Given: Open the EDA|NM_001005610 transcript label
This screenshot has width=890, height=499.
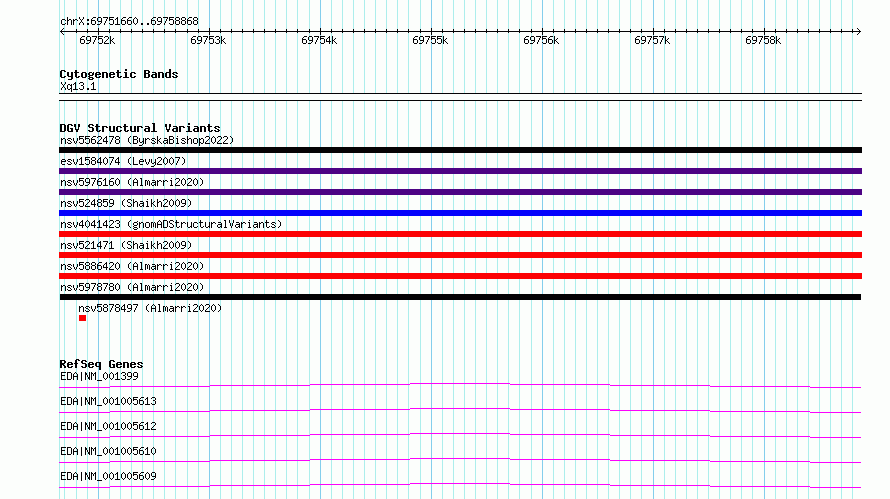Looking at the screenshot, I should click(x=108, y=451).
